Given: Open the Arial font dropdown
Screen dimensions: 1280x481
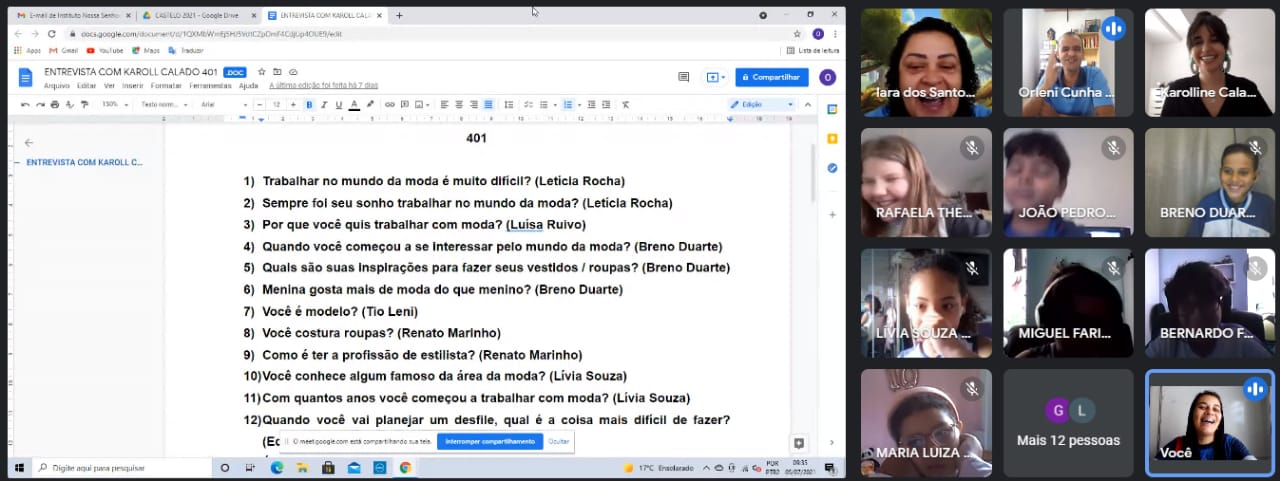Looking at the screenshot, I should [x=224, y=104].
